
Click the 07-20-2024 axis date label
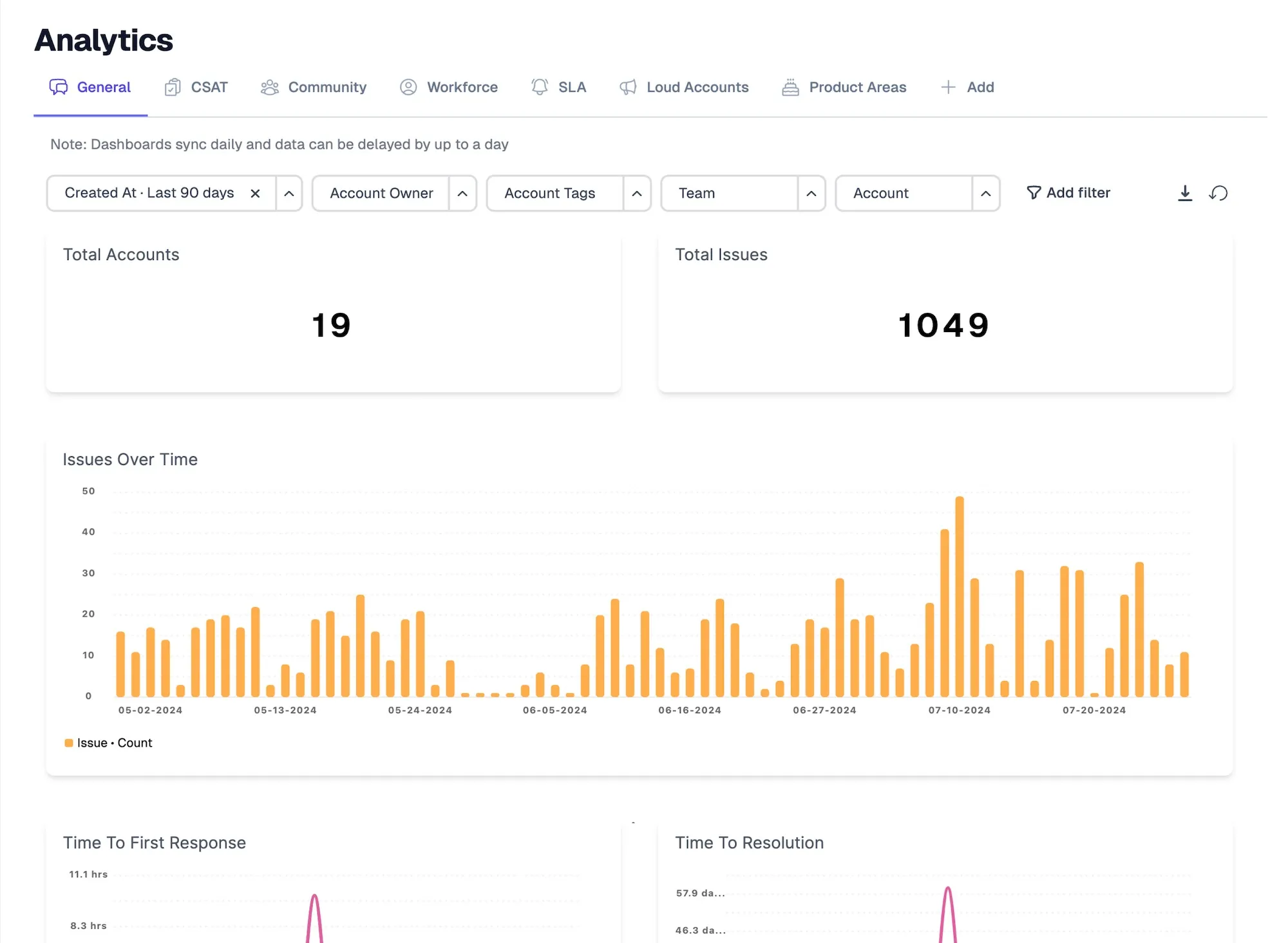[x=1094, y=710]
